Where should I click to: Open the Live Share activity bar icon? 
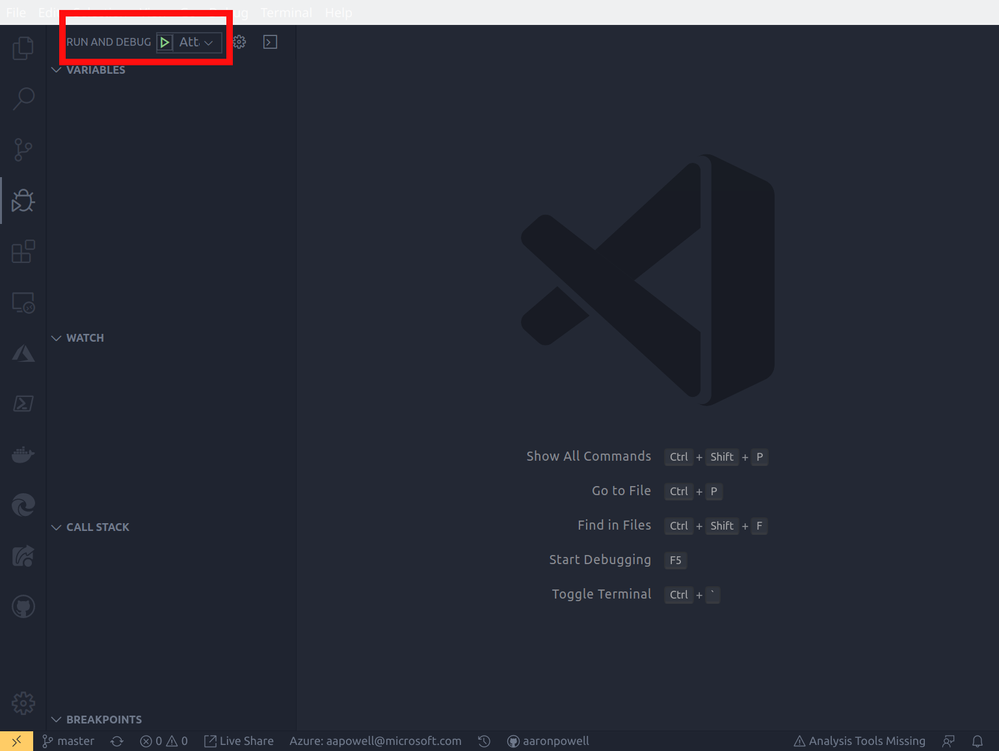(23, 556)
